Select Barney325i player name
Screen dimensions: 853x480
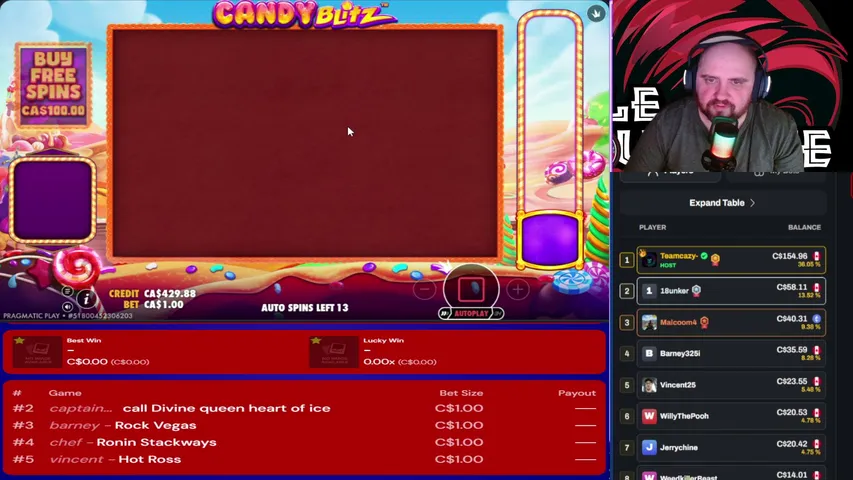680,354
